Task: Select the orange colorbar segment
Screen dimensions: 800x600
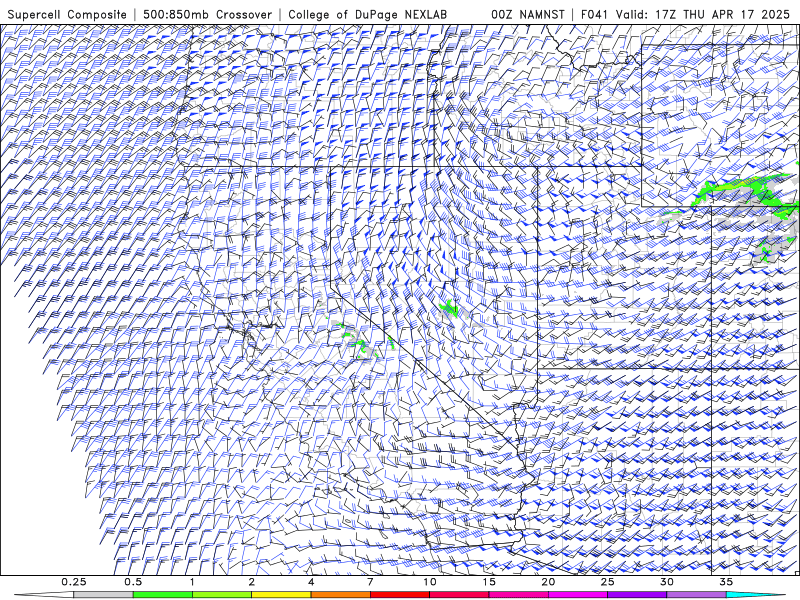Action: 340,595
